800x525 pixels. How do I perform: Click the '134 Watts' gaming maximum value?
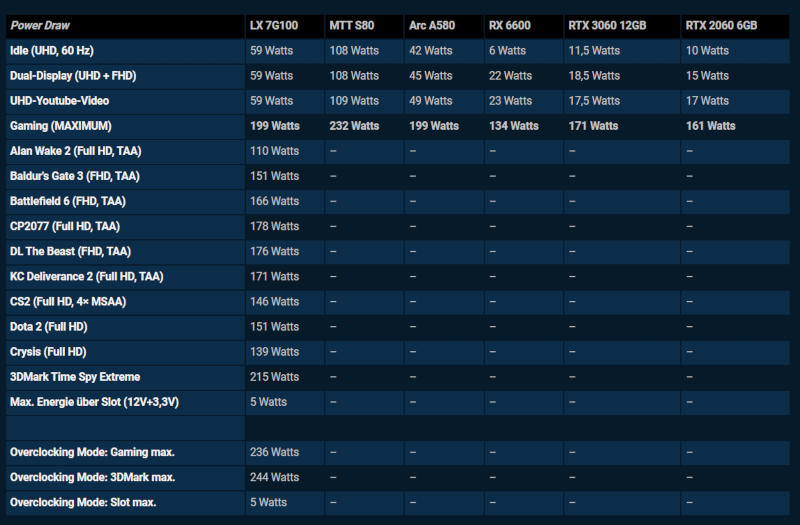(x=514, y=126)
